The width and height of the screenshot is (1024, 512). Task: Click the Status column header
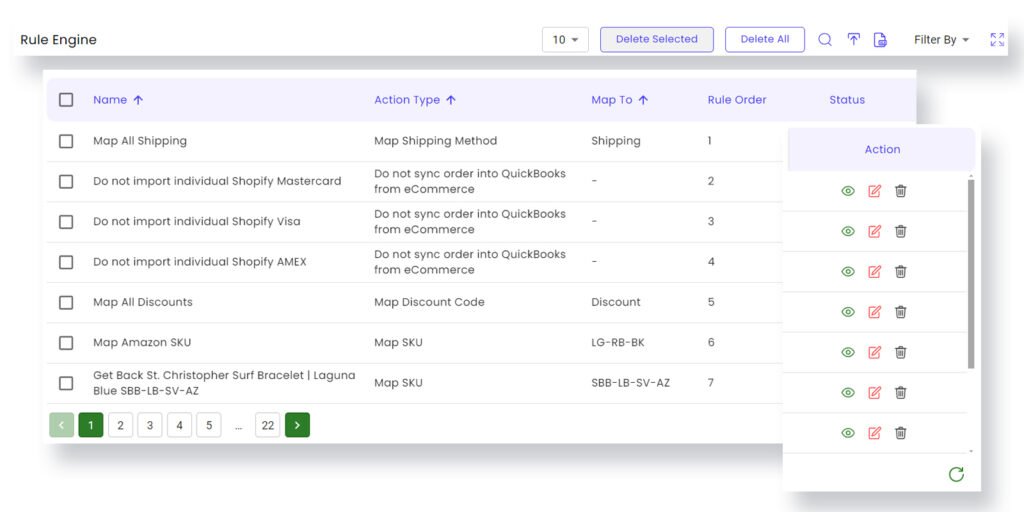(847, 100)
